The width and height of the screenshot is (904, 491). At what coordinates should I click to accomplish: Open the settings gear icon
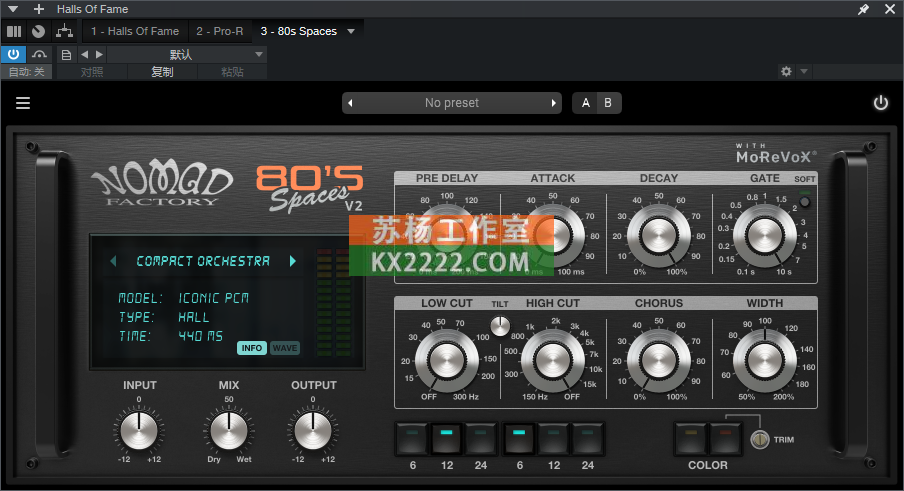pyautogui.click(x=786, y=71)
